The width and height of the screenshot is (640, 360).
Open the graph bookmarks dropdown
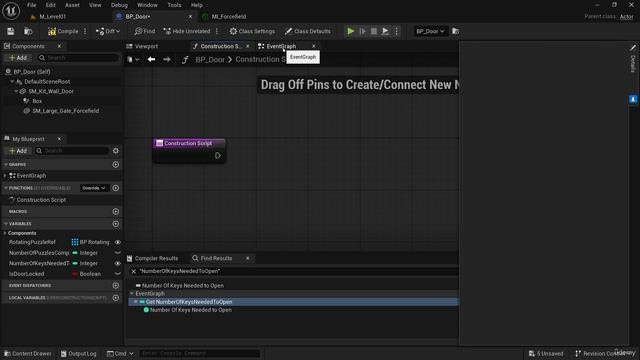(x=133, y=60)
